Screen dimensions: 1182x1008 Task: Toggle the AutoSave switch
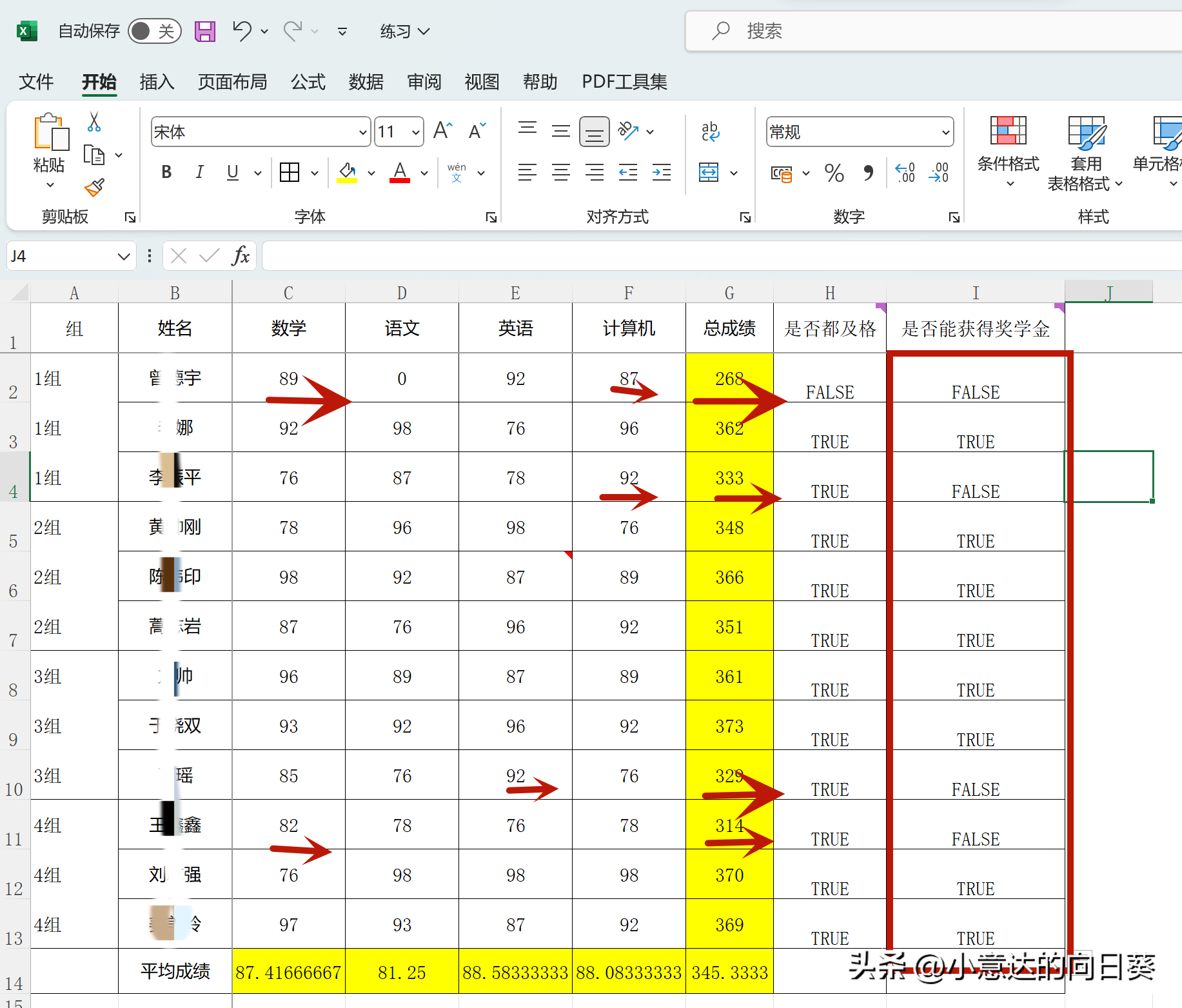[x=155, y=31]
